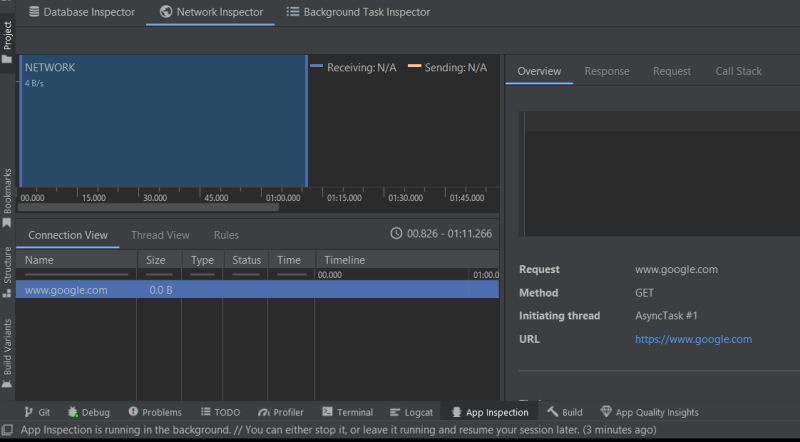The image size is (800, 442).
Task: Select the Network Inspector tab
Action: click(211, 12)
